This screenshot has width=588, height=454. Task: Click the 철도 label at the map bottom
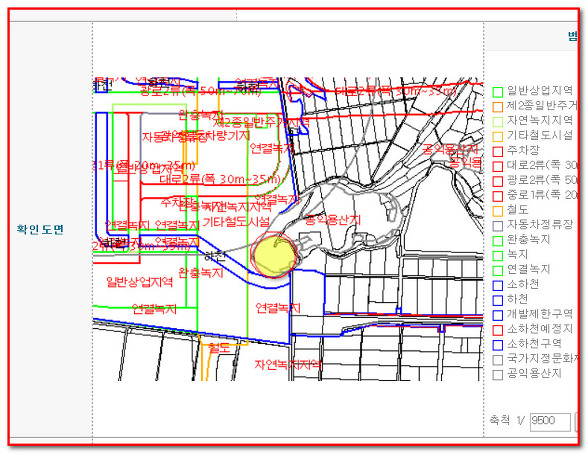[219, 348]
